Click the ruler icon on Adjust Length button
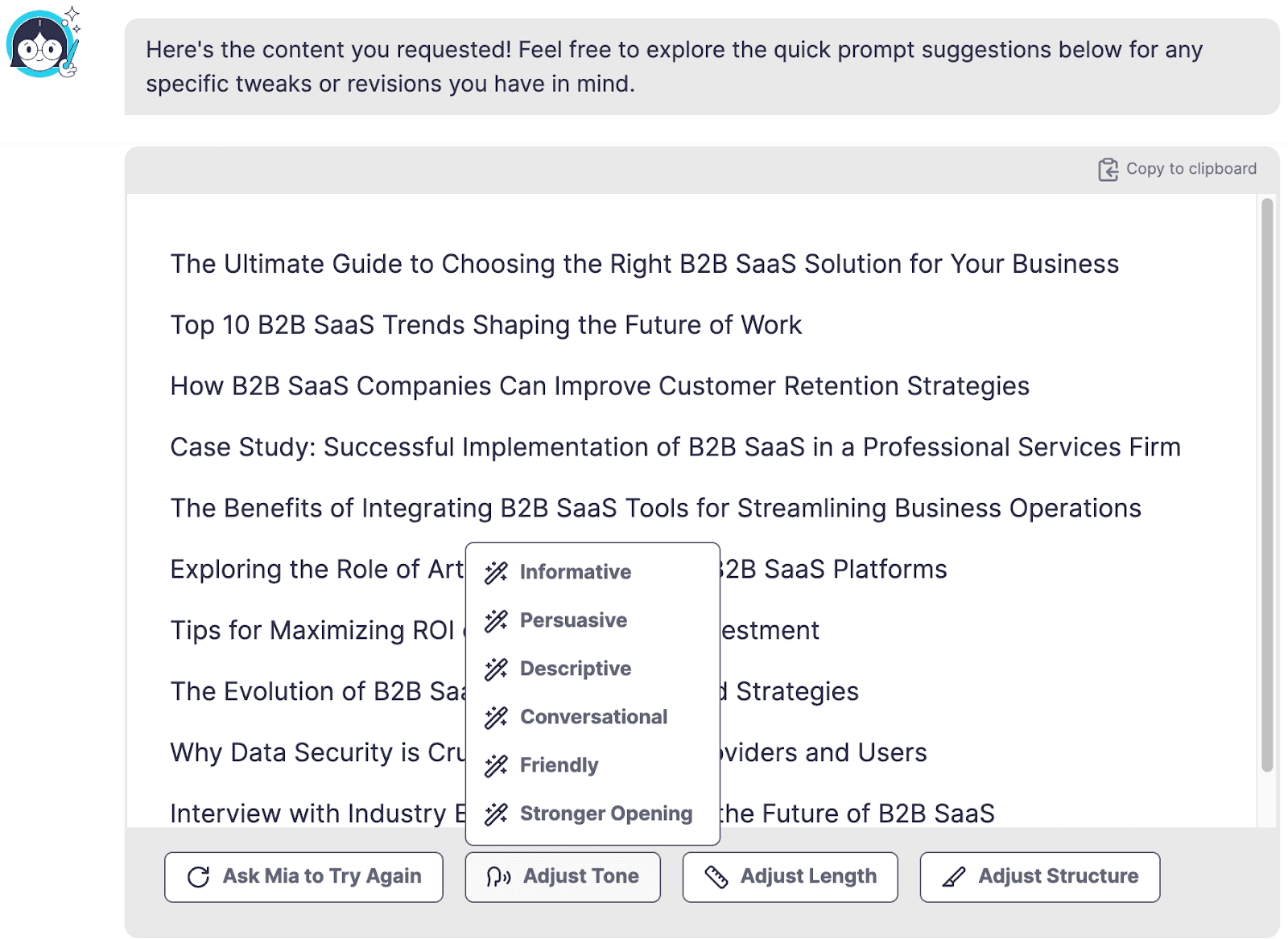This screenshot has height=939, width=1288. pos(716,876)
